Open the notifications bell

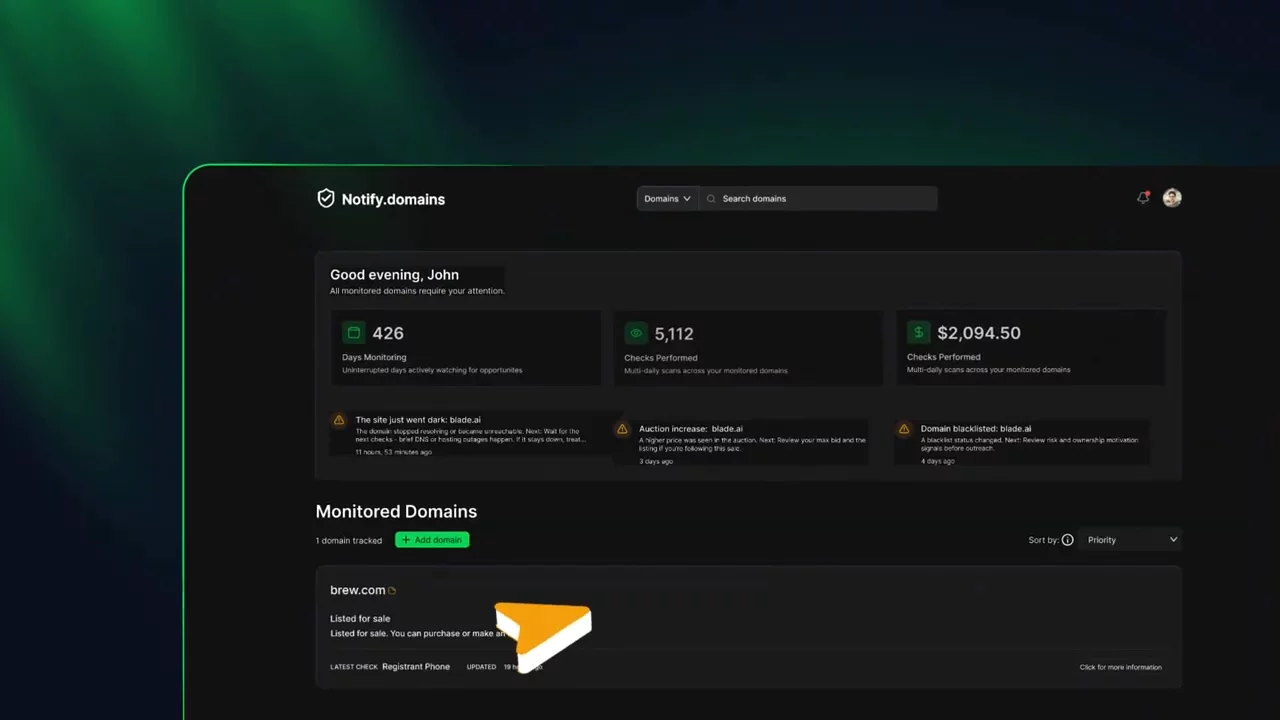(x=1143, y=198)
